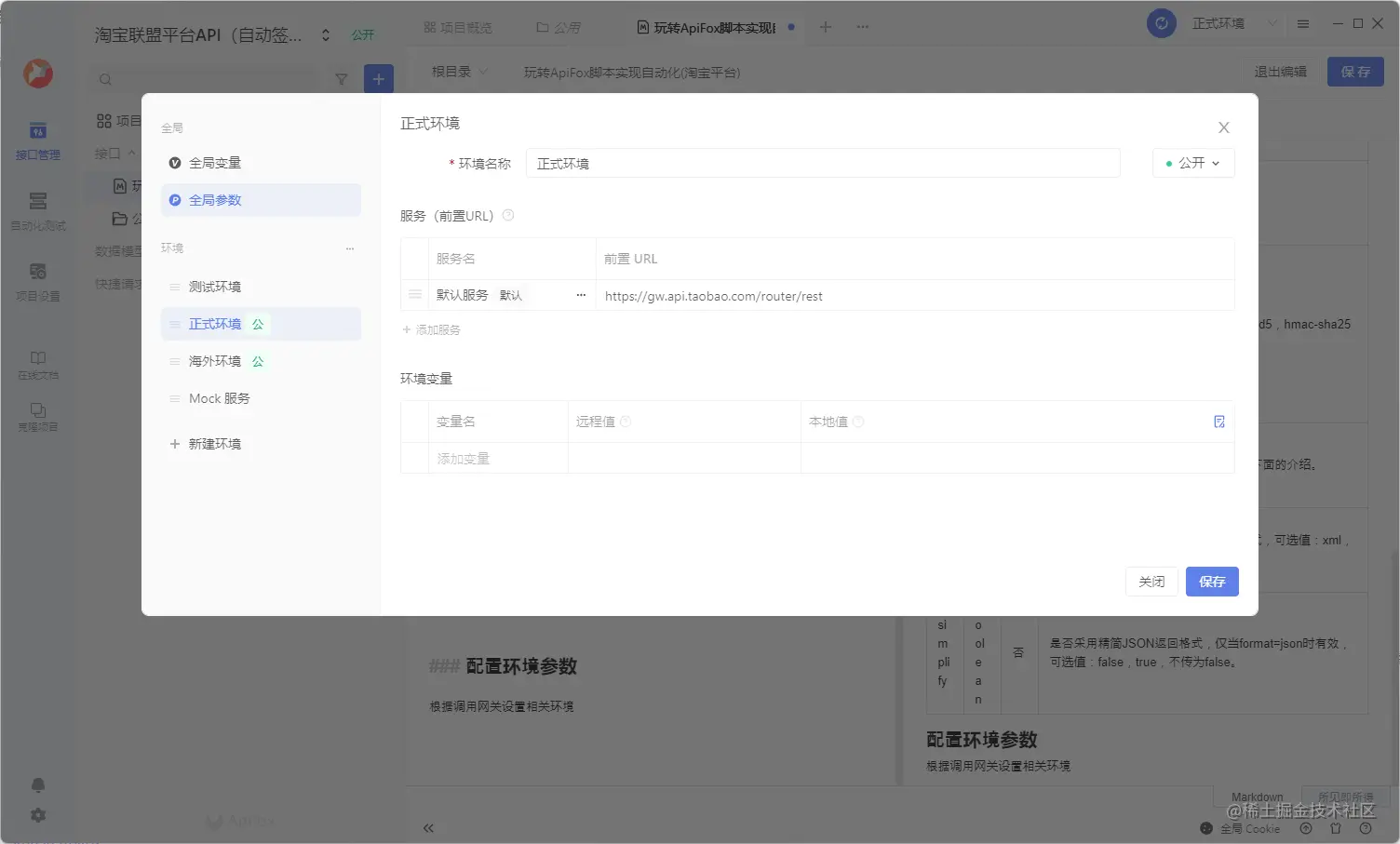This screenshot has width=1400, height=844.
Task: Click the 环境名称 input field
Action: tap(823, 162)
